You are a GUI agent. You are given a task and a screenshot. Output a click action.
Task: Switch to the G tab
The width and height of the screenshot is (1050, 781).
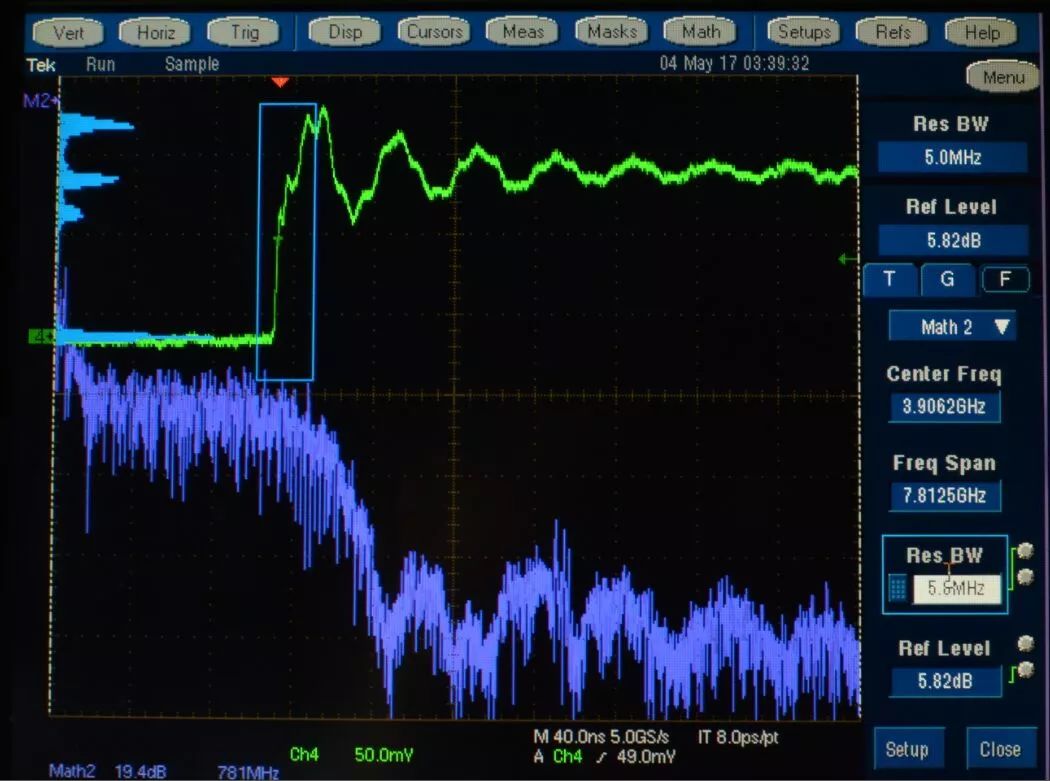[946, 279]
